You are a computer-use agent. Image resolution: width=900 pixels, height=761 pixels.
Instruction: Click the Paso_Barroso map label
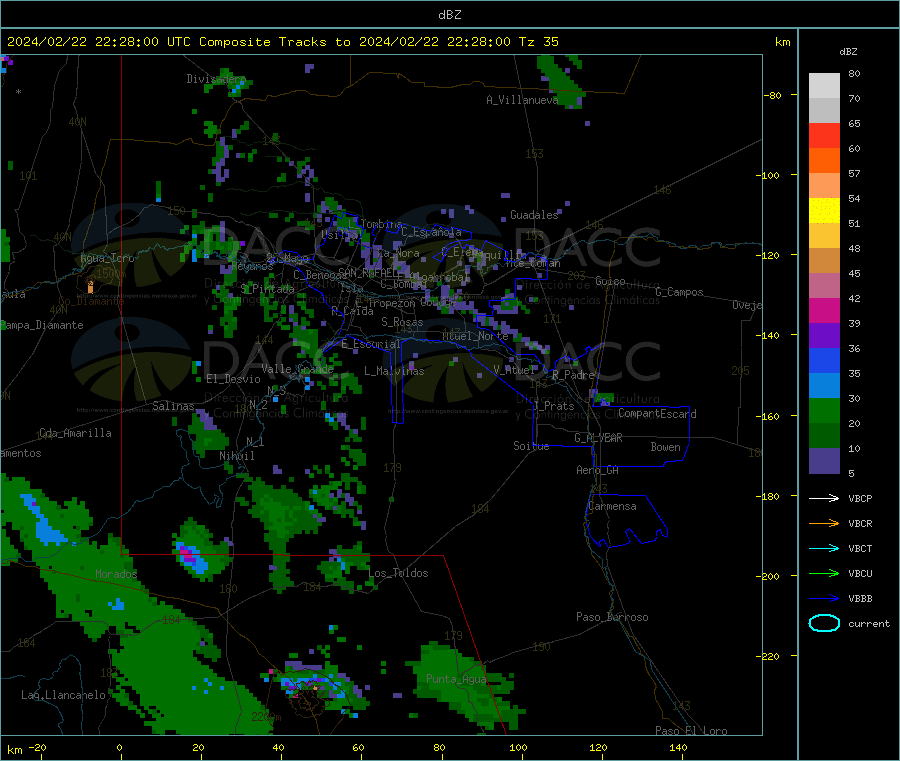612,617
